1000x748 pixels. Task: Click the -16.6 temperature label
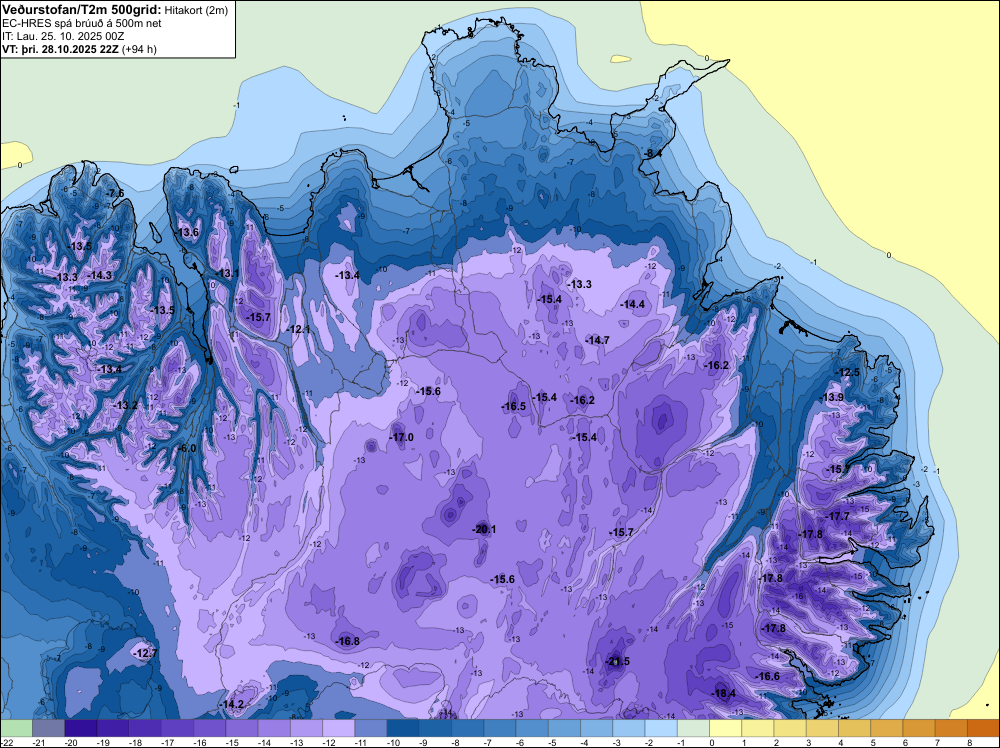point(767,677)
